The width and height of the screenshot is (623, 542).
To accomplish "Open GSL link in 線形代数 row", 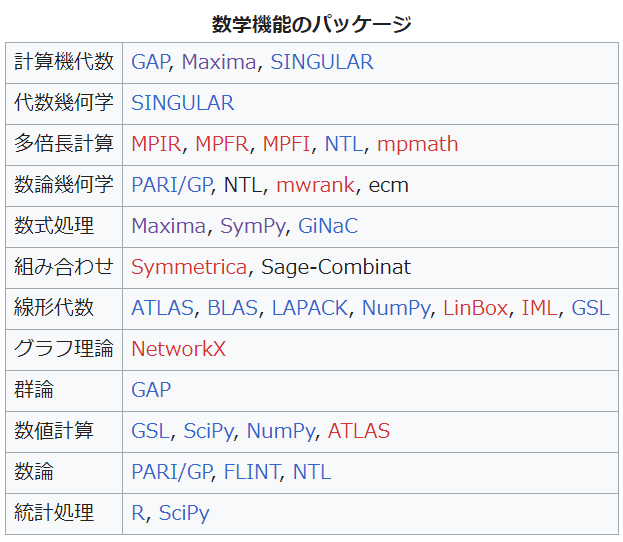I will [590, 308].
